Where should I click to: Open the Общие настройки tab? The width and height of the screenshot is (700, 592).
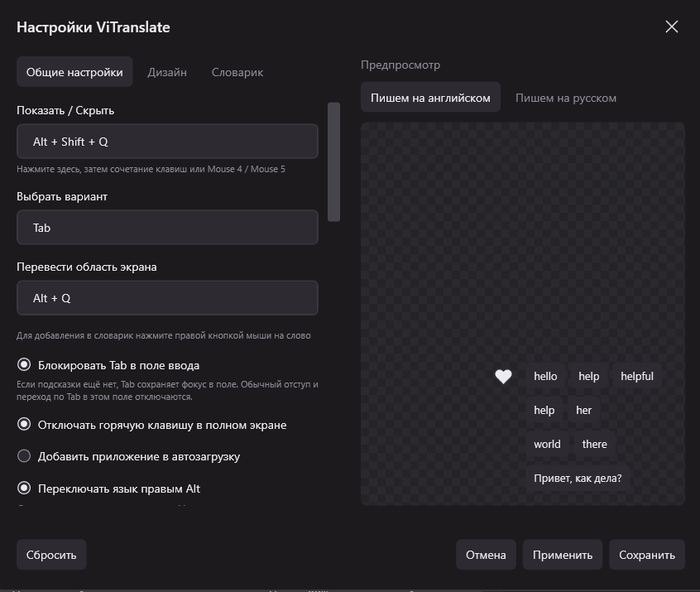coord(75,72)
